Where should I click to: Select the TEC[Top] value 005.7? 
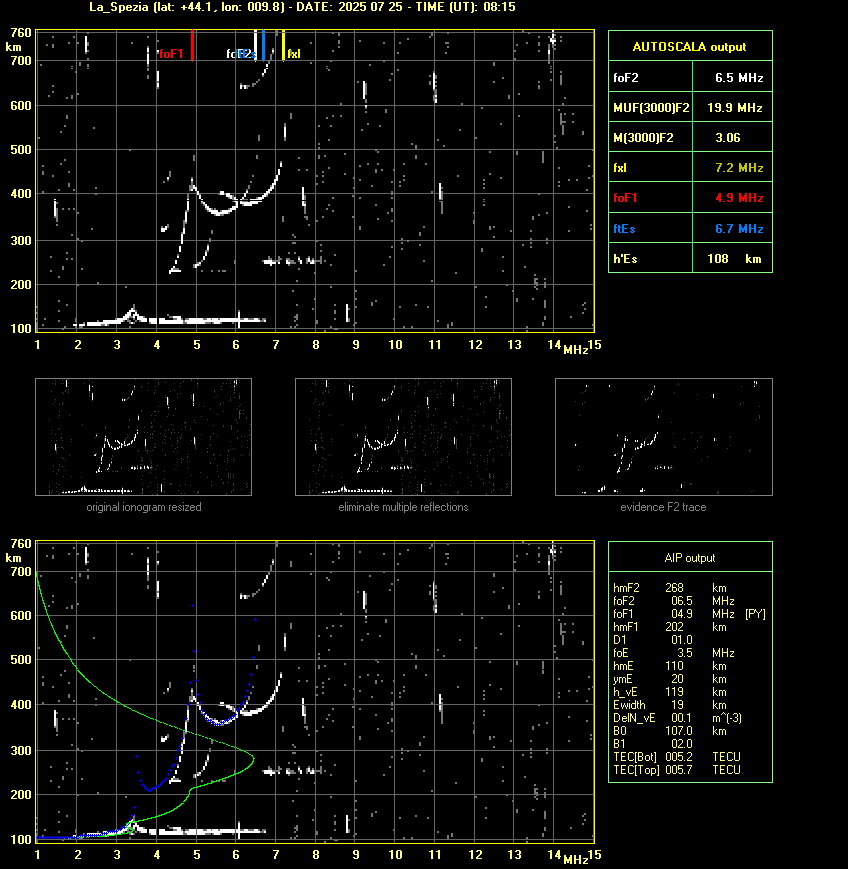679,770
